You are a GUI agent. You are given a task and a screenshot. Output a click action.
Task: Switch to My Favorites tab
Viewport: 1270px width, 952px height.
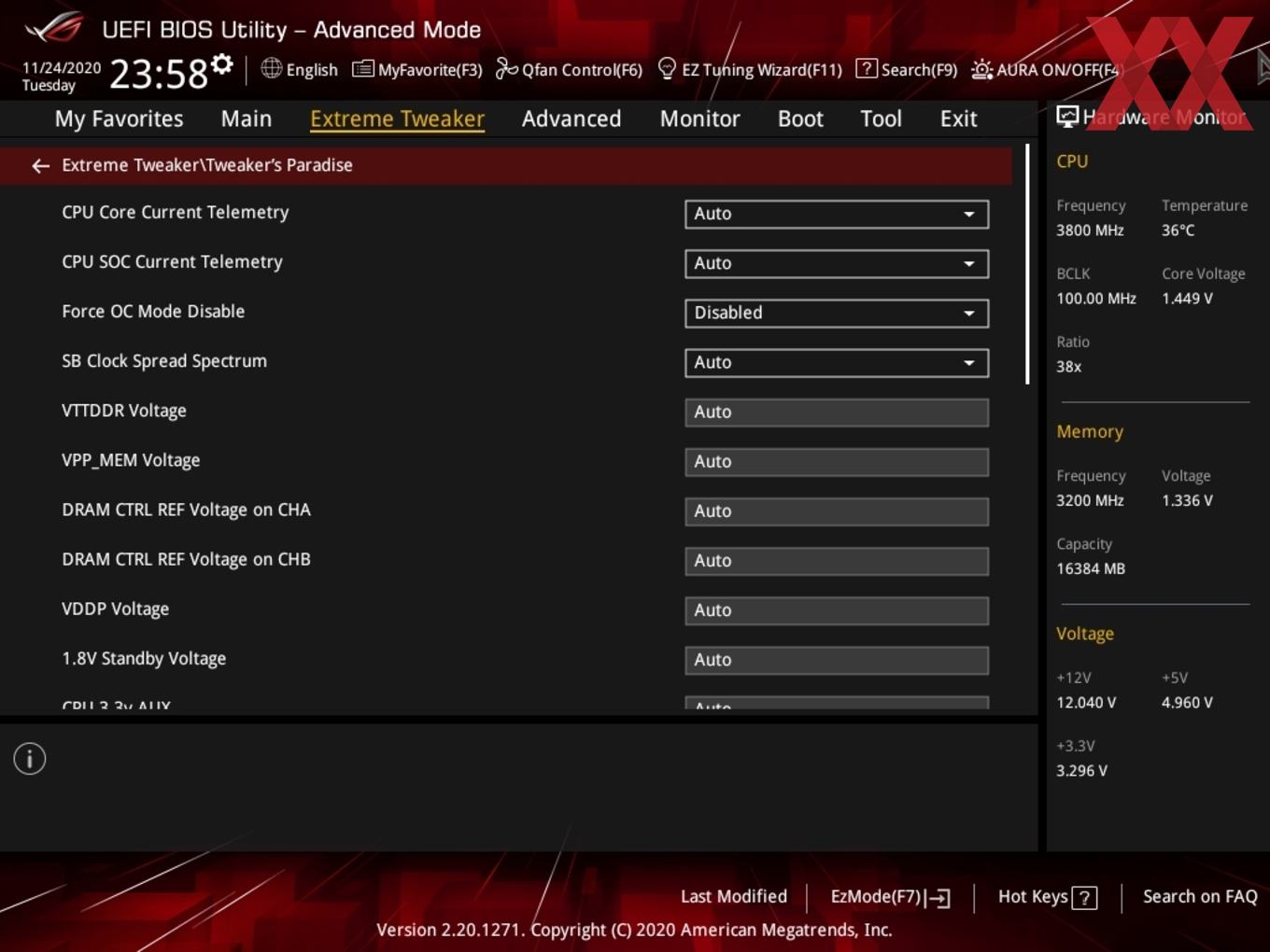tap(119, 119)
